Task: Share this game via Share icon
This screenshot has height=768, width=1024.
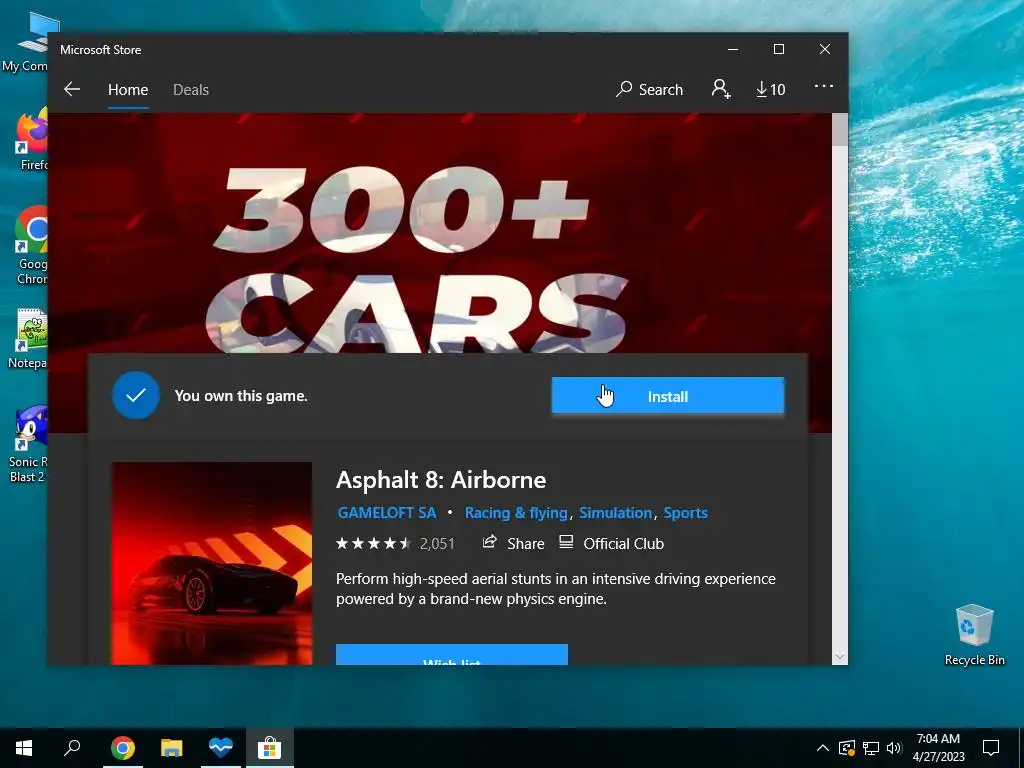Action: (x=513, y=543)
